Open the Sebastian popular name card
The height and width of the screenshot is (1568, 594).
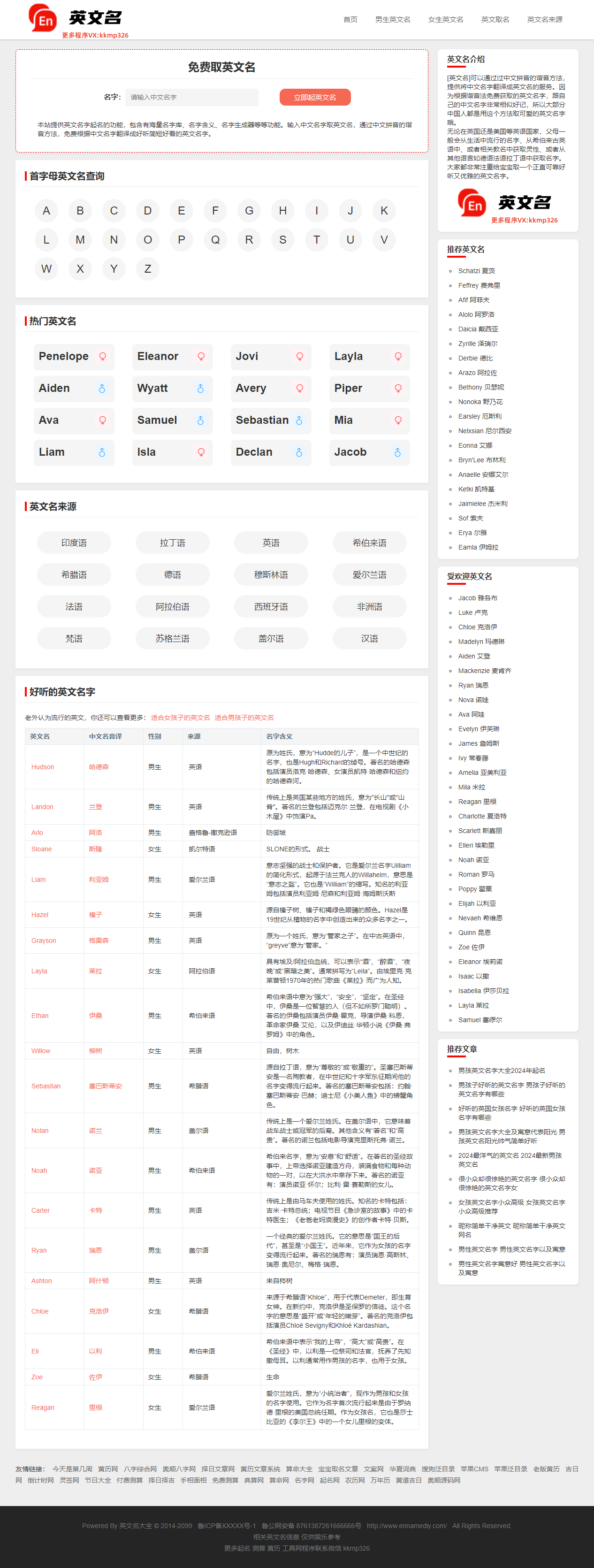point(262,421)
